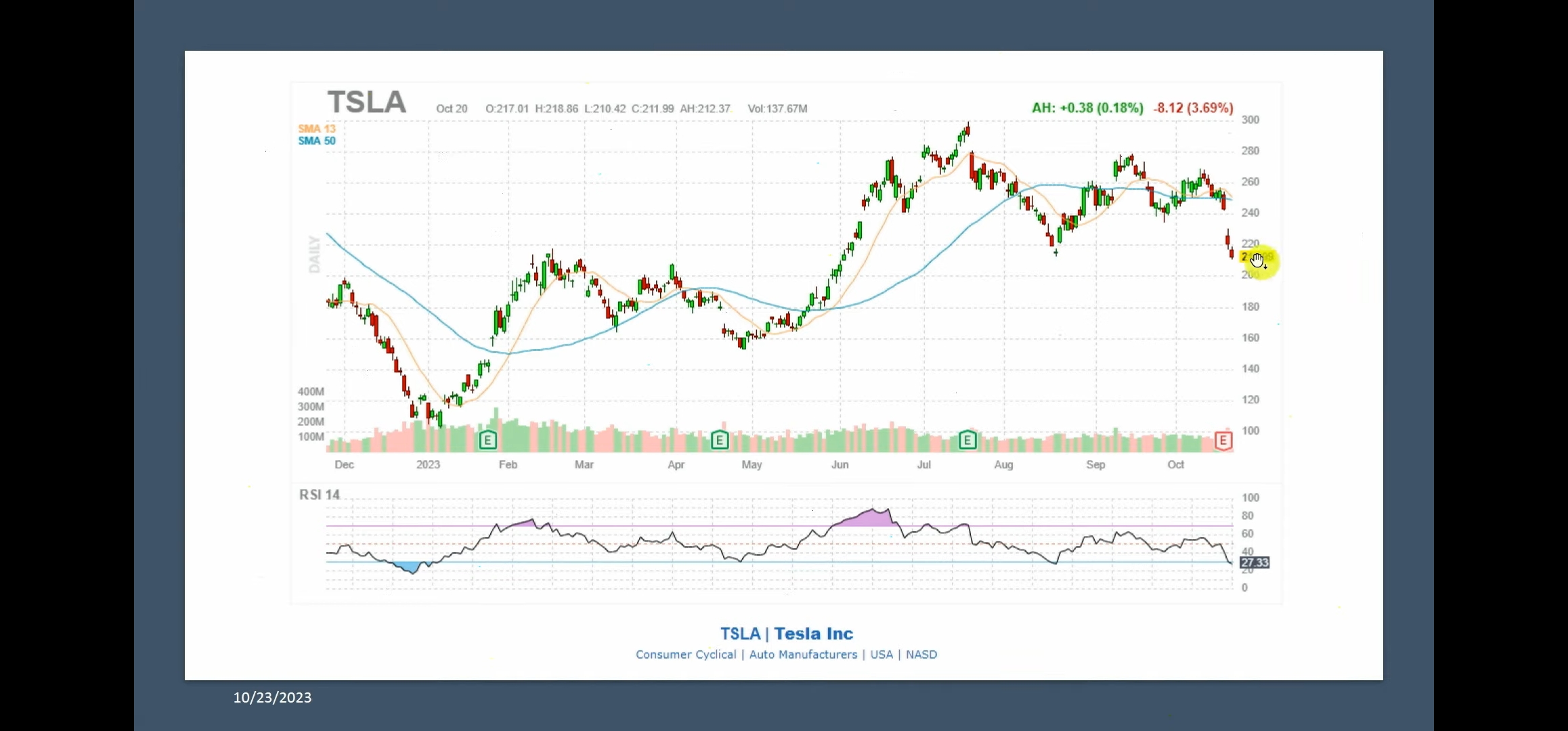Click the DAILY timeframe label

(x=314, y=254)
